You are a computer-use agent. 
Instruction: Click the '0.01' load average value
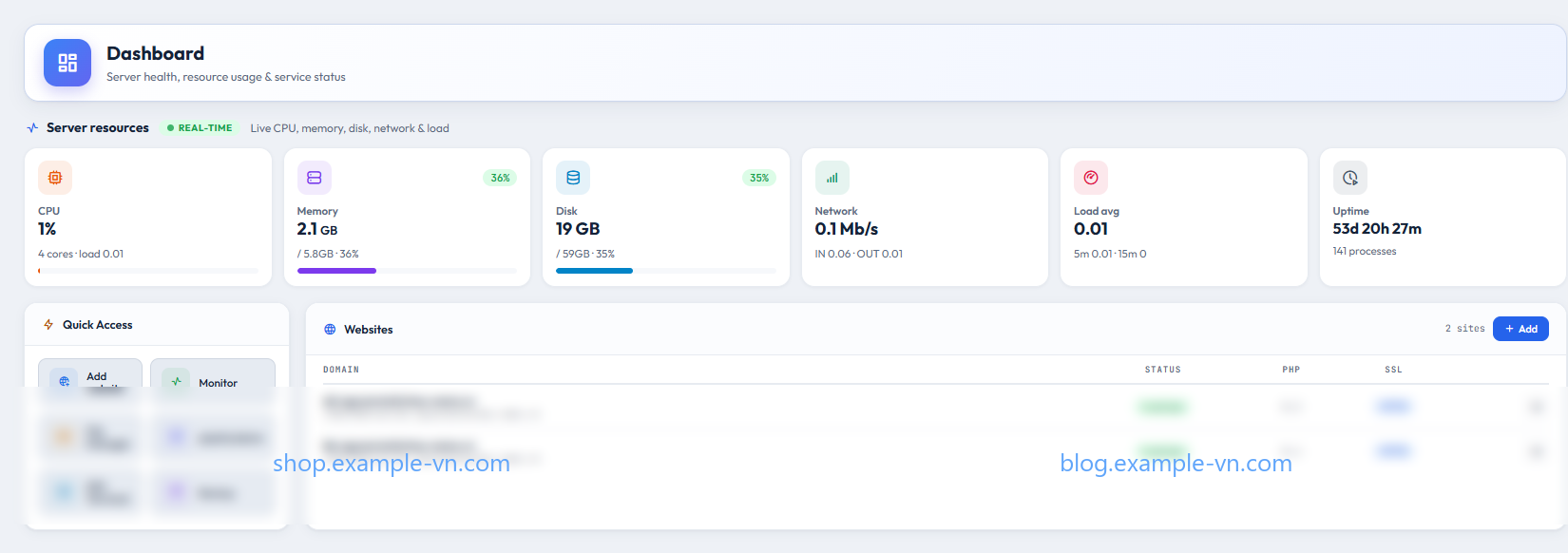point(1091,229)
